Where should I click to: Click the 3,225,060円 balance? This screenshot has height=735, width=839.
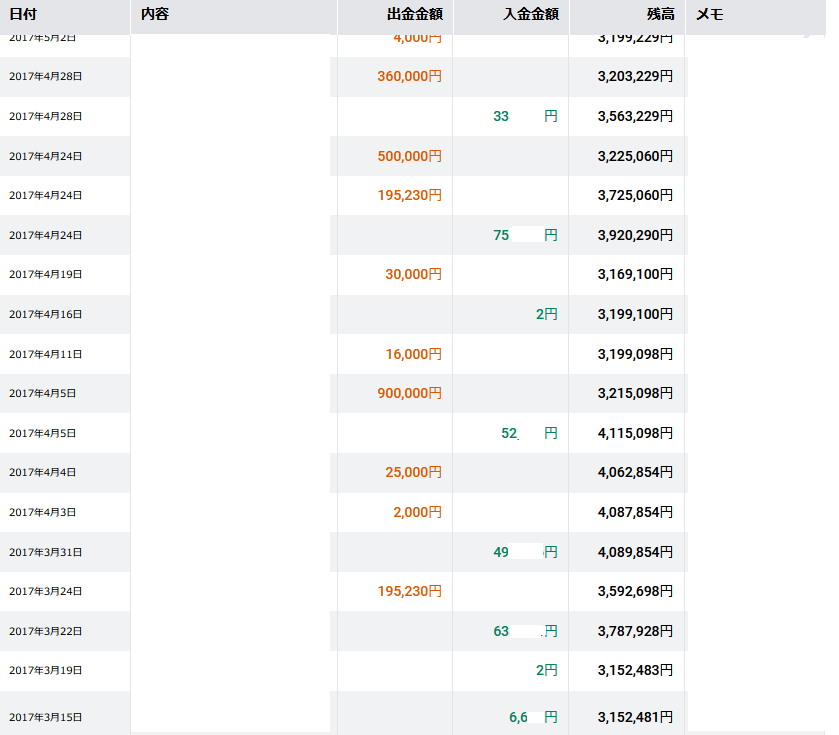pos(635,156)
